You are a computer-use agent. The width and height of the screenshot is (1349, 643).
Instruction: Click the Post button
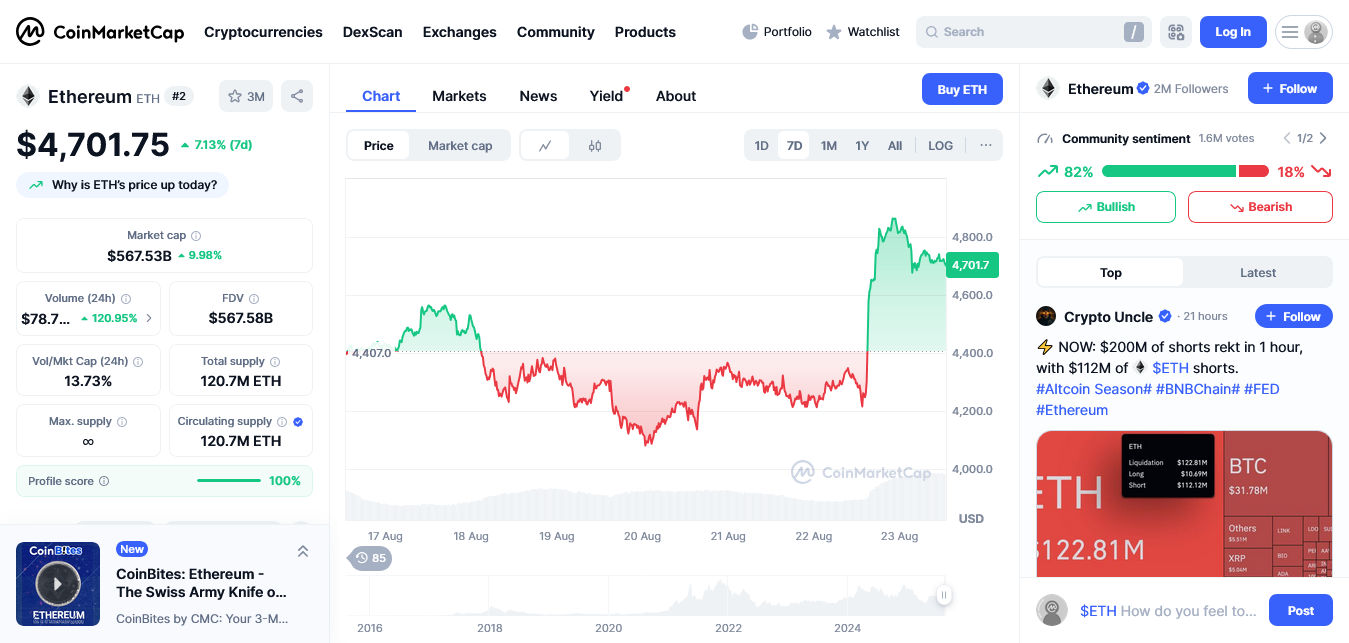point(1301,610)
